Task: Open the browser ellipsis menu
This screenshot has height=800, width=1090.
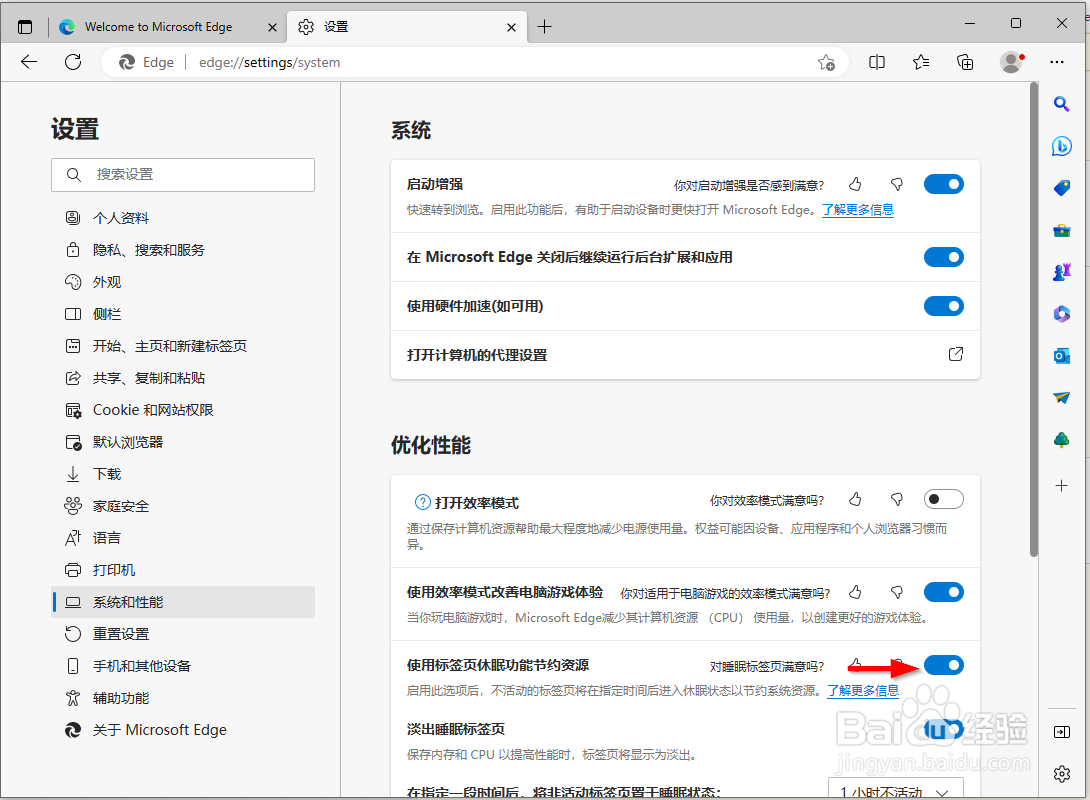Action: [1057, 62]
